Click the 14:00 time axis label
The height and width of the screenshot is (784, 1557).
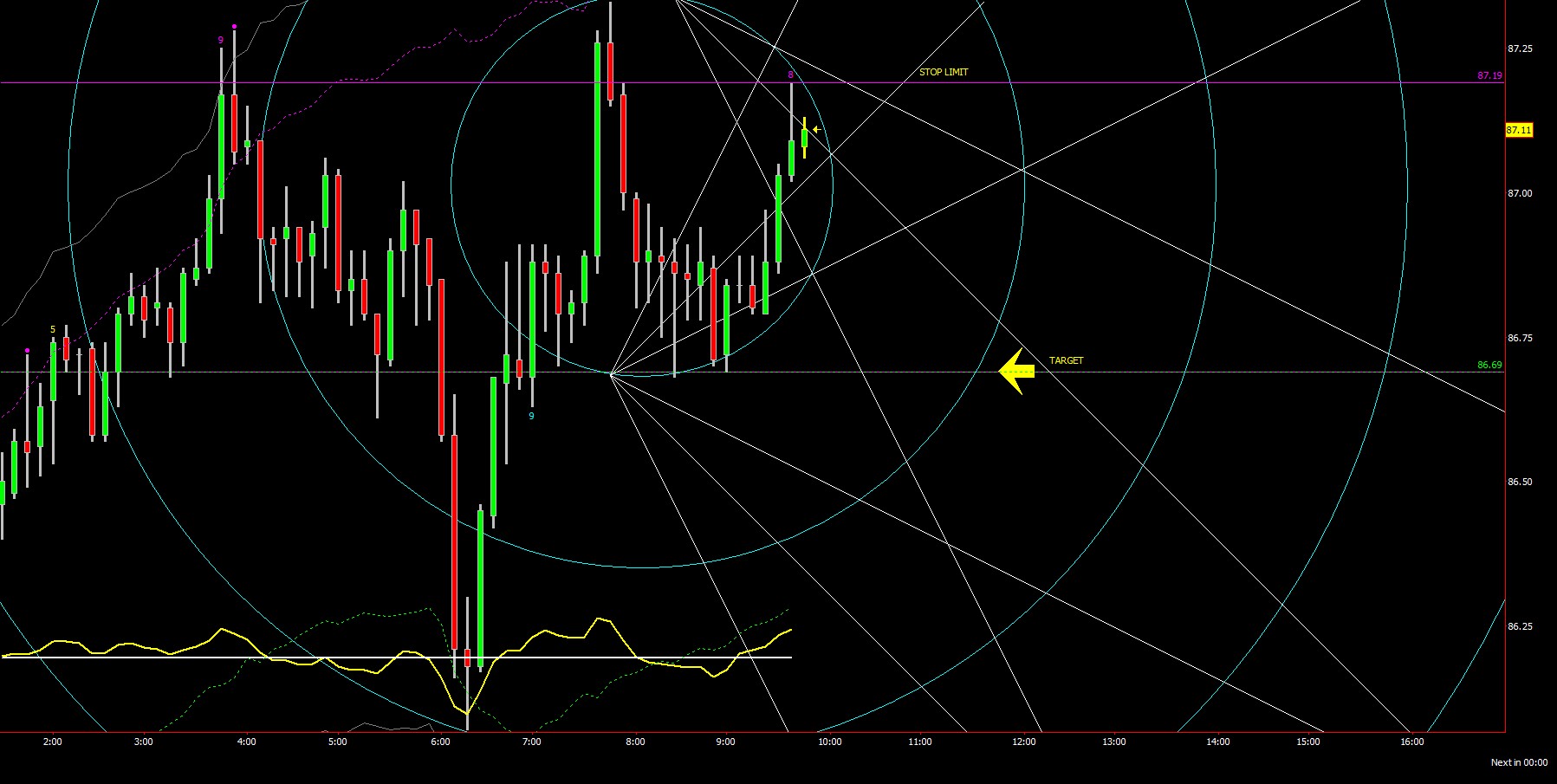[1218, 742]
